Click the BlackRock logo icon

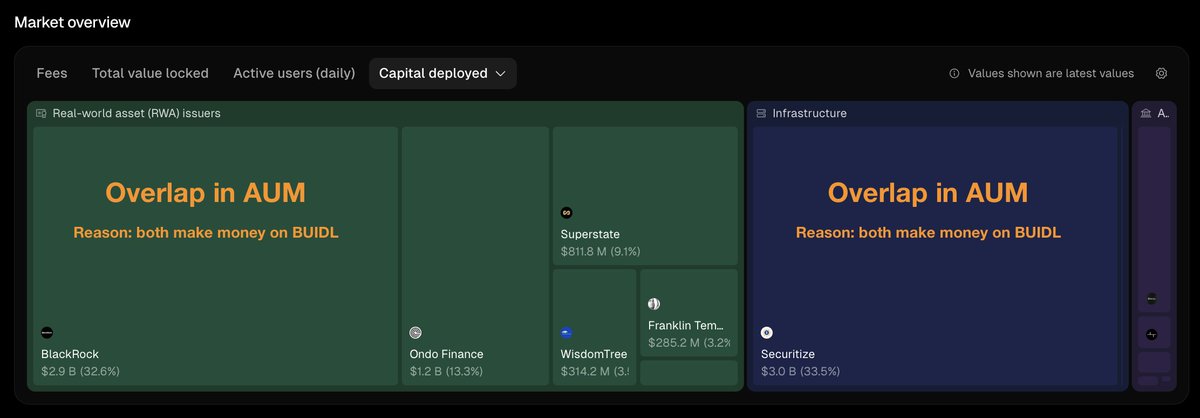[47, 332]
